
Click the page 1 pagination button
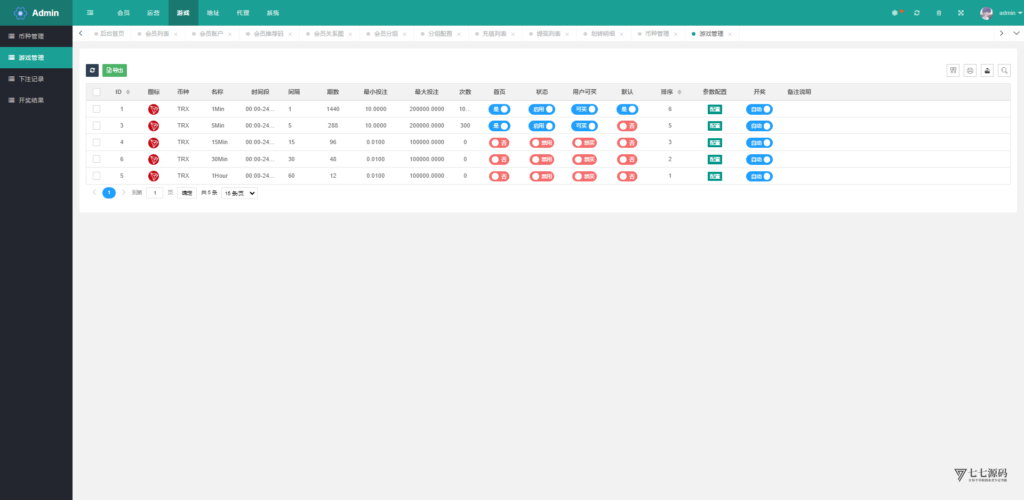(x=109, y=193)
